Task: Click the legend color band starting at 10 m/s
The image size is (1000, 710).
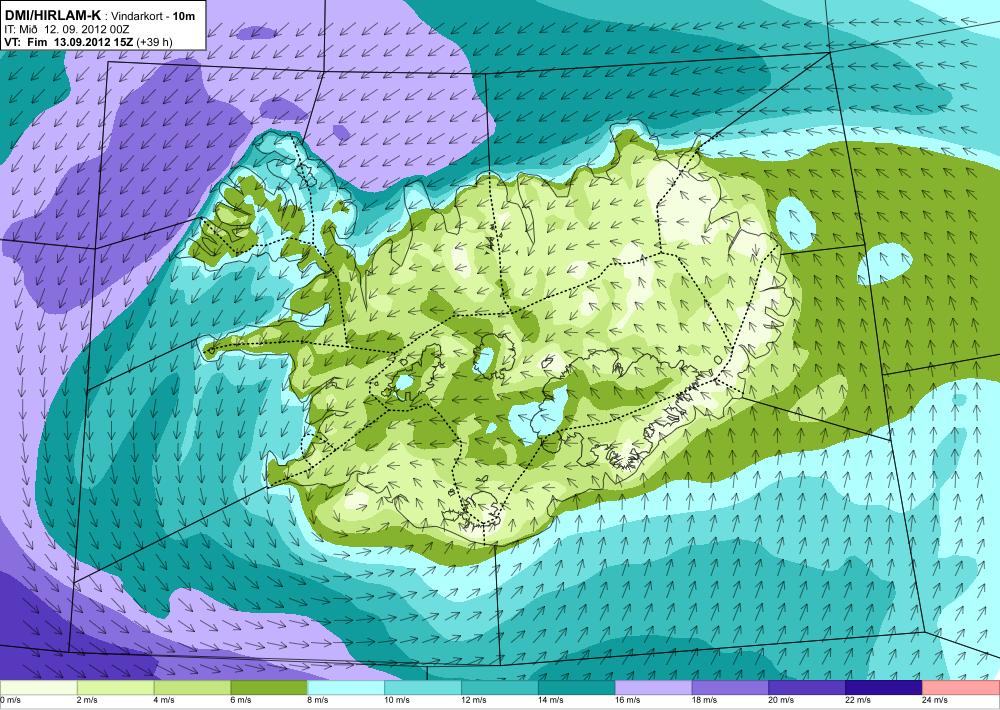Action: (x=422, y=688)
